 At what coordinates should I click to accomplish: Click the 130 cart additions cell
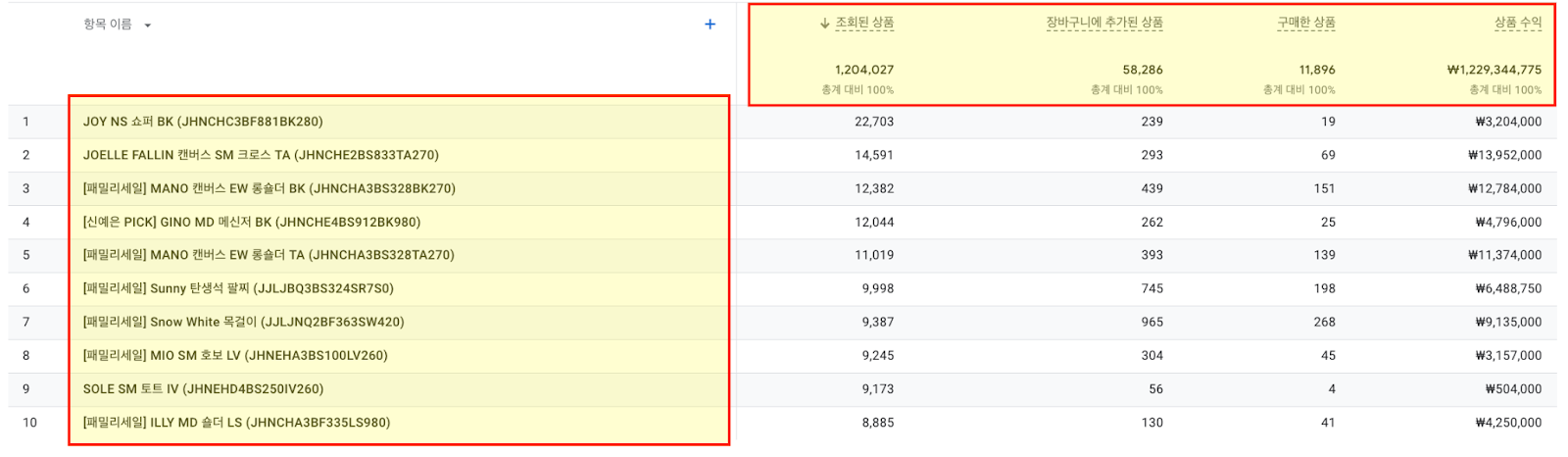click(1152, 423)
